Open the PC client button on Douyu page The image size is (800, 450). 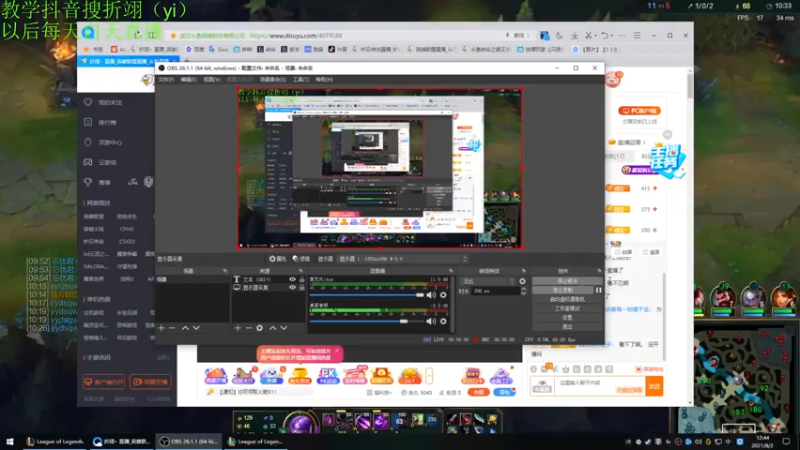pos(639,111)
